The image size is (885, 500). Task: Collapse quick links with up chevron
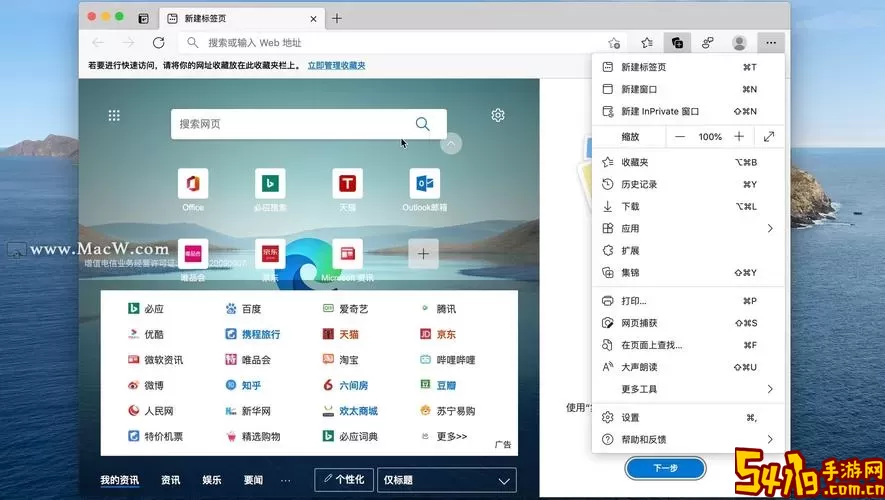click(450, 143)
